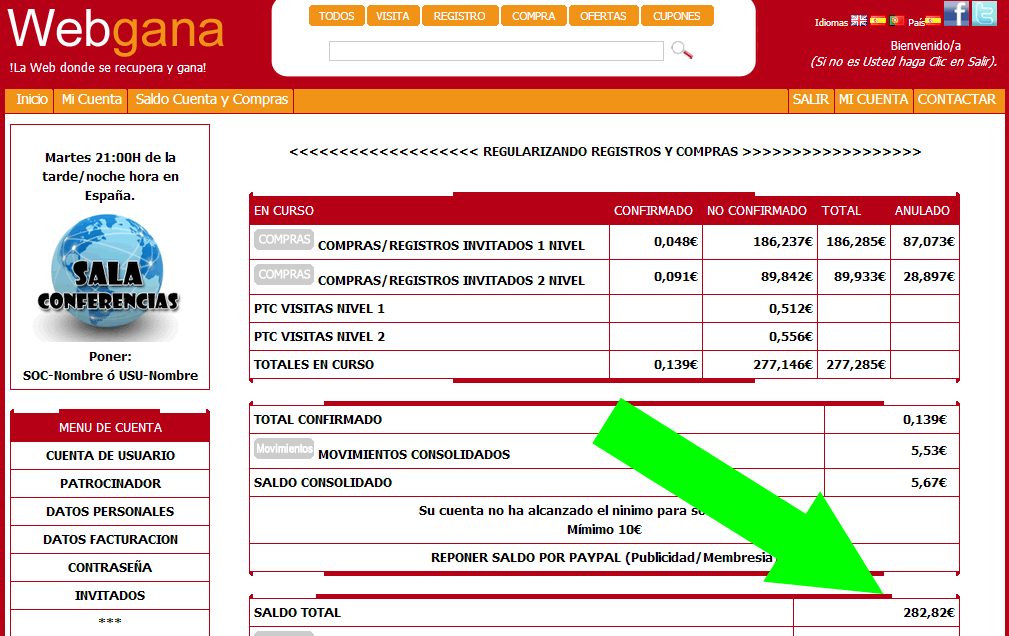
Task: Select the TODOS category tab
Action: 337,15
